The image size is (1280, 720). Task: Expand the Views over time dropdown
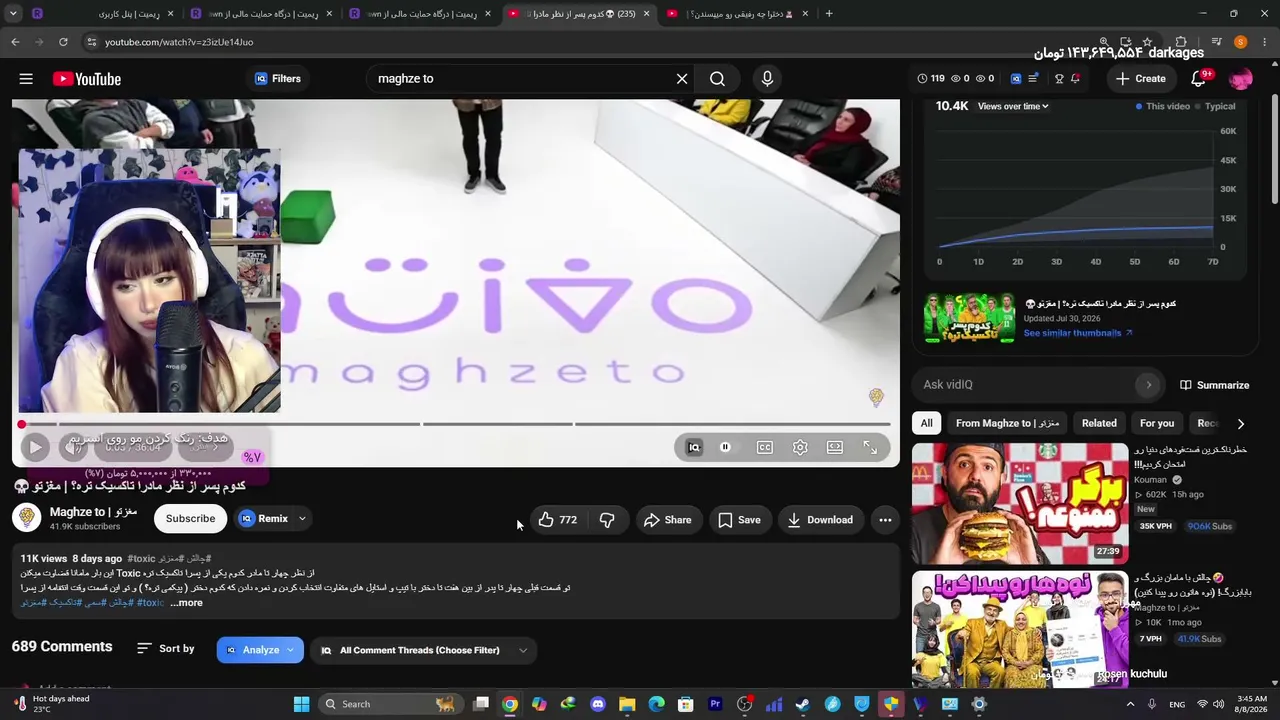tap(1013, 106)
